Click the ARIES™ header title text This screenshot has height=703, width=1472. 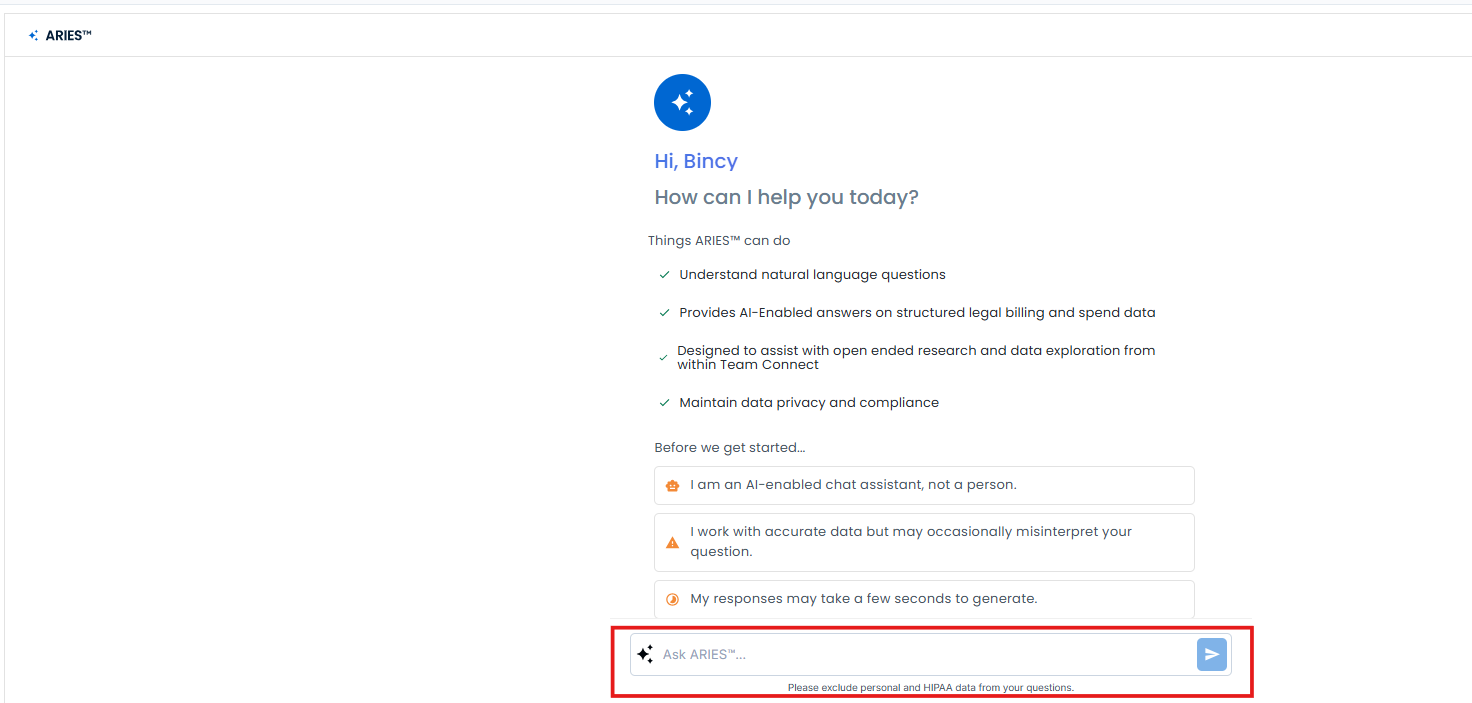pos(69,36)
